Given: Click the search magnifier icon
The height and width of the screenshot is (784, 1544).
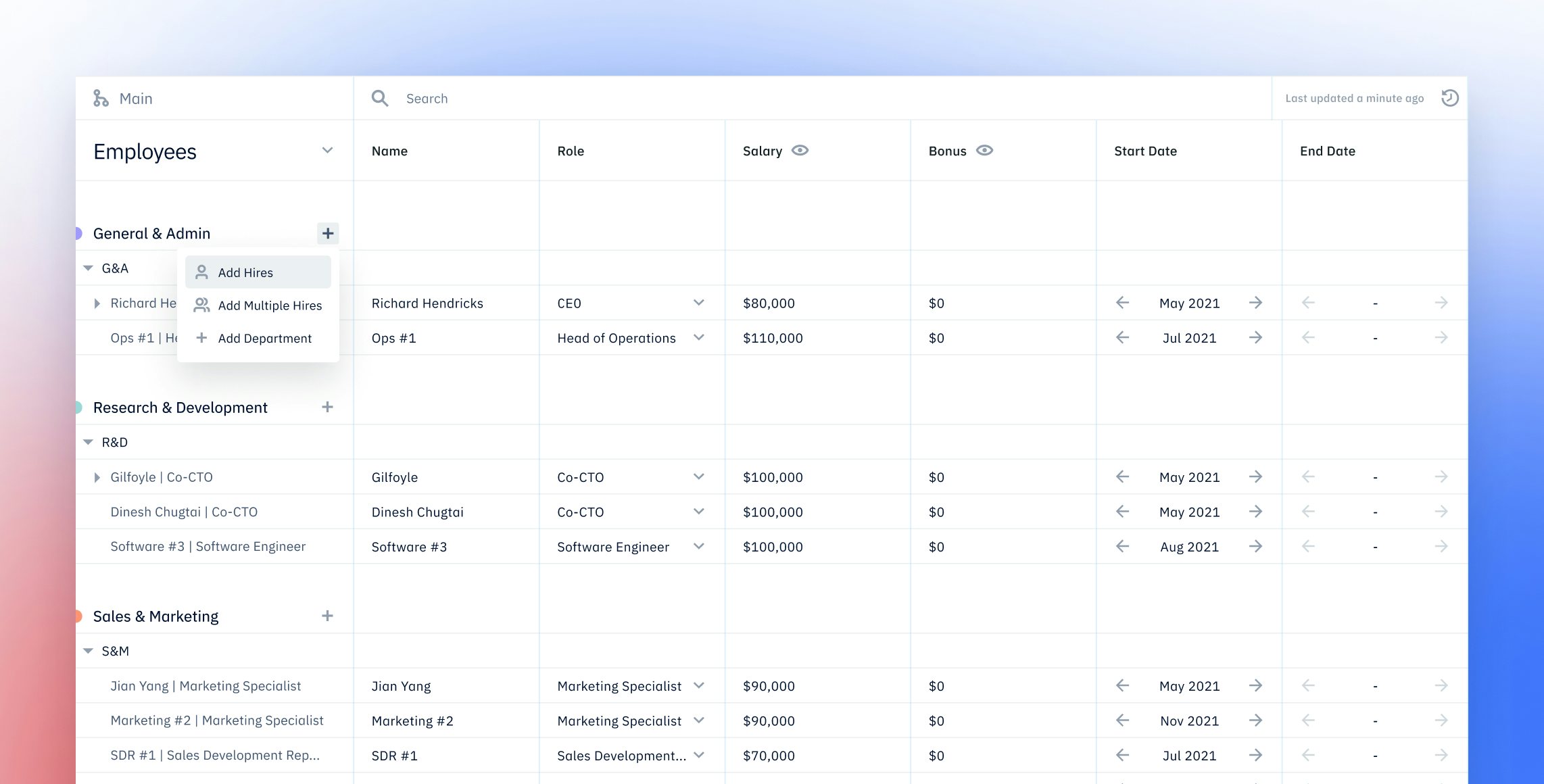Looking at the screenshot, I should pyautogui.click(x=380, y=98).
